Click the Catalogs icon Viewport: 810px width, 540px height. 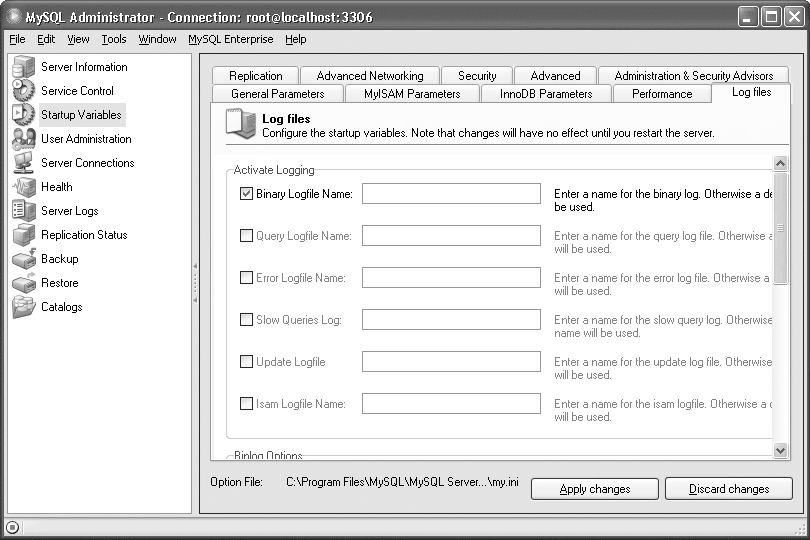(x=23, y=307)
